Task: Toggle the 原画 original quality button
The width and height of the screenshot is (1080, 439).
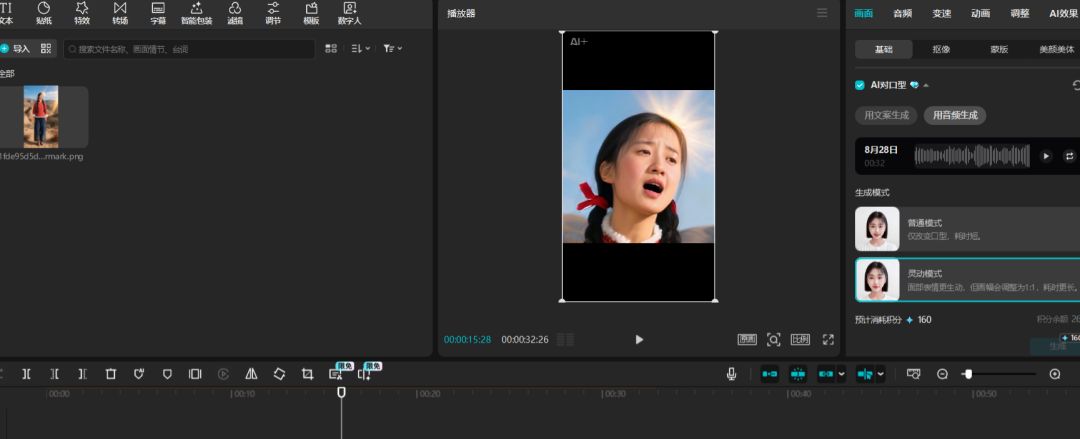Action: (747, 339)
